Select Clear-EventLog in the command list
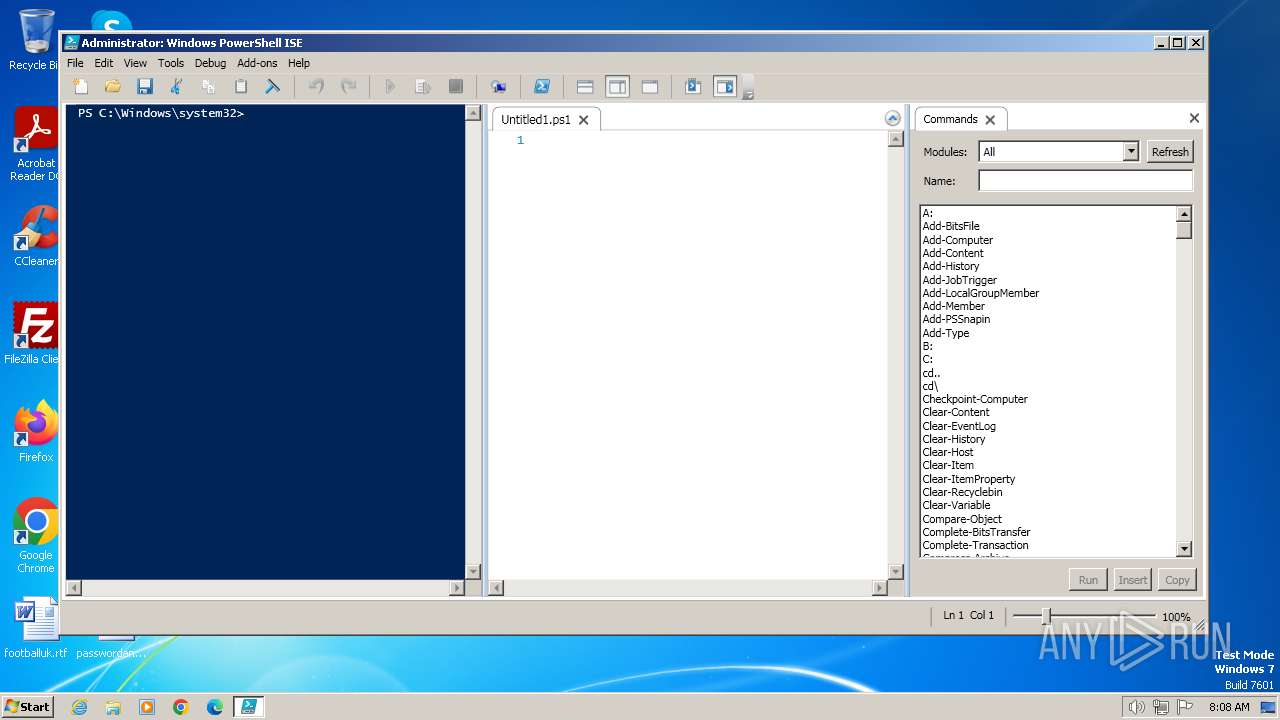The image size is (1280, 720). [959, 426]
